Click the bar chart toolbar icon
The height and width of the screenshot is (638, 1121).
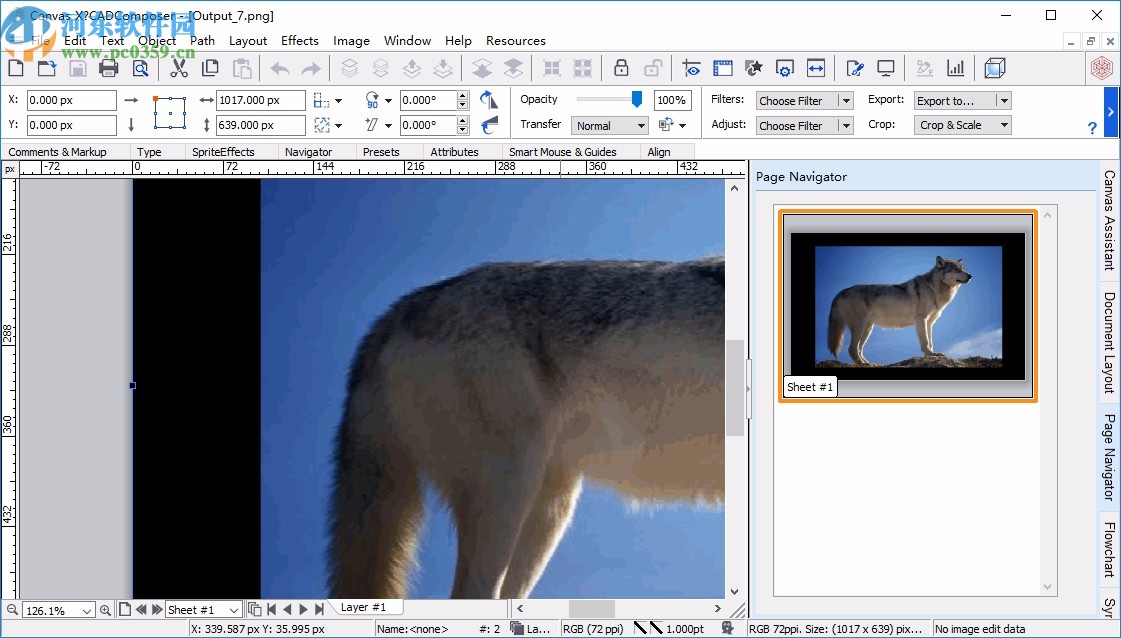[954, 68]
